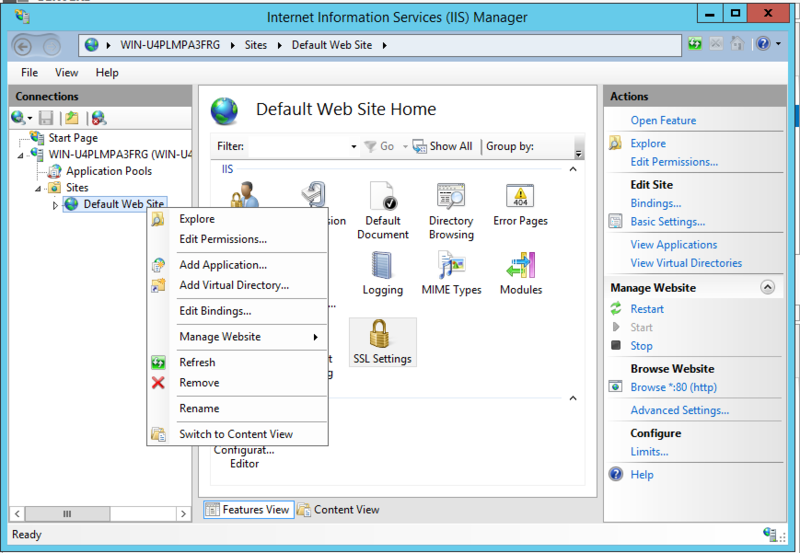Open the MIME Types feature icon
The width and height of the screenshot is (800, 553).
[451, 265]
